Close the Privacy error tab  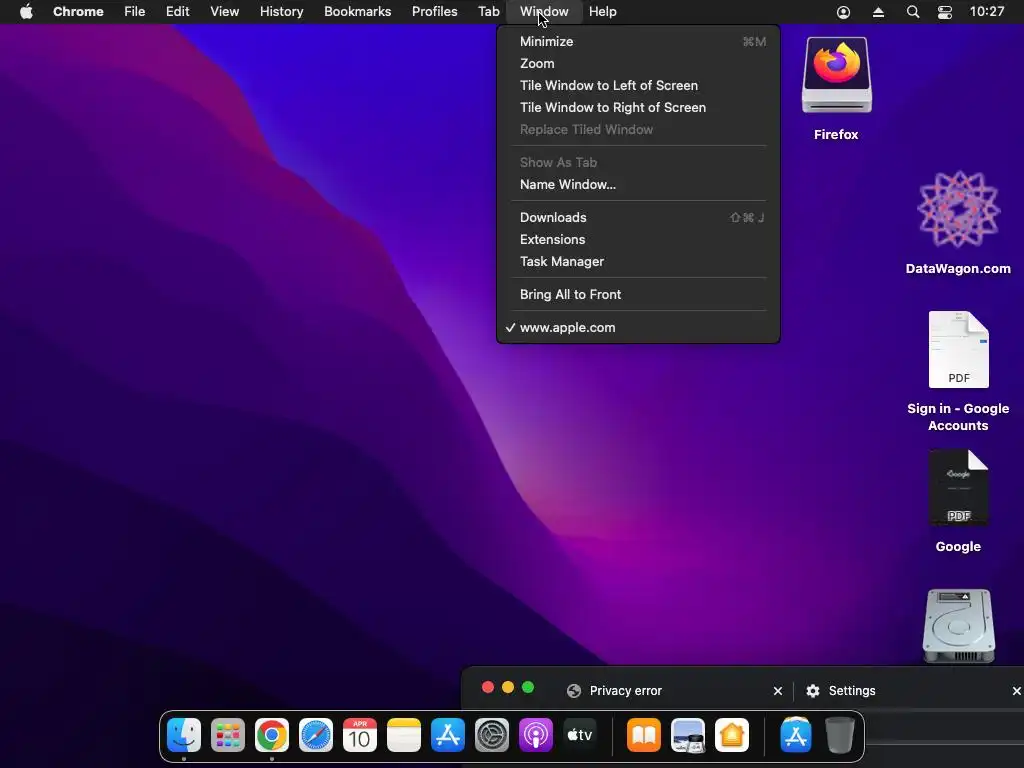tap(778, 691)
